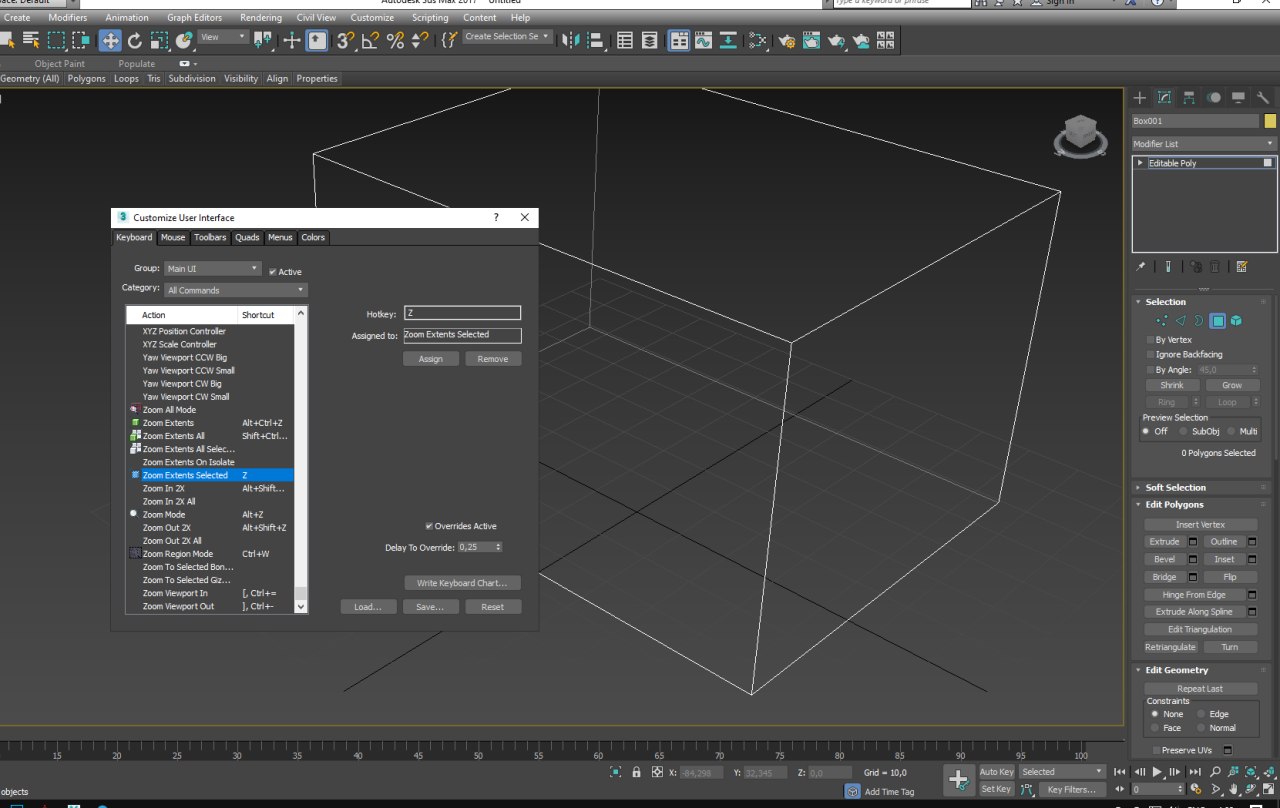The image size is (1280, 808).
Task: Open the Display command panel tab
Action: 1239,97
